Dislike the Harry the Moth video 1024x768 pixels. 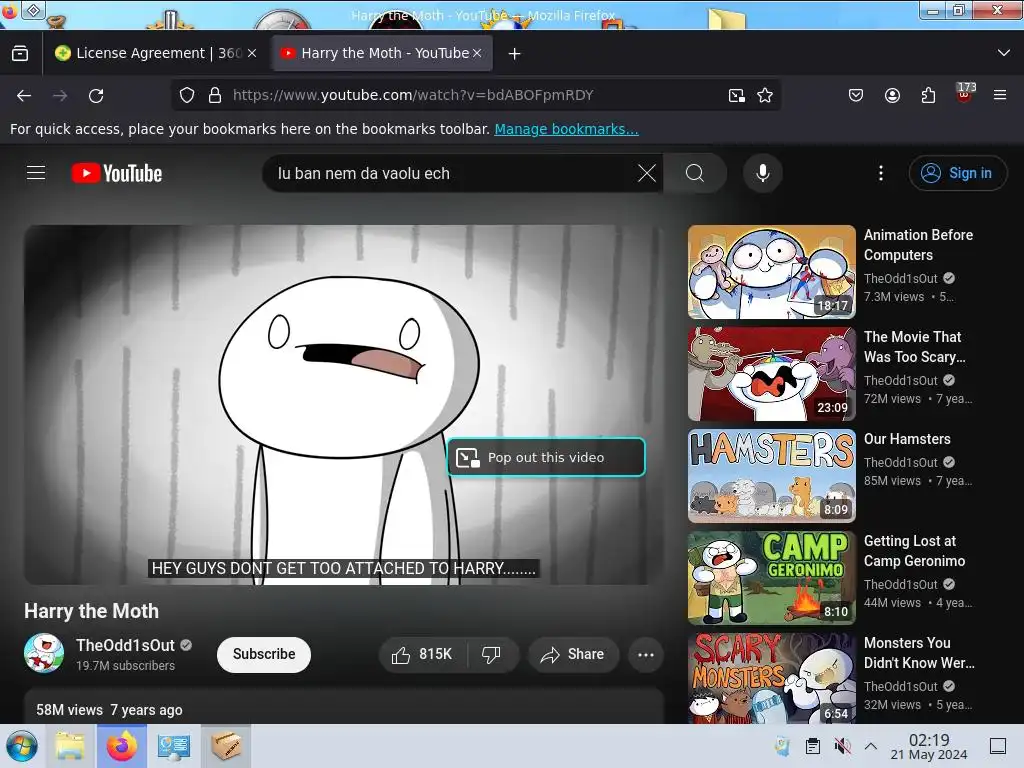point(491,654)
